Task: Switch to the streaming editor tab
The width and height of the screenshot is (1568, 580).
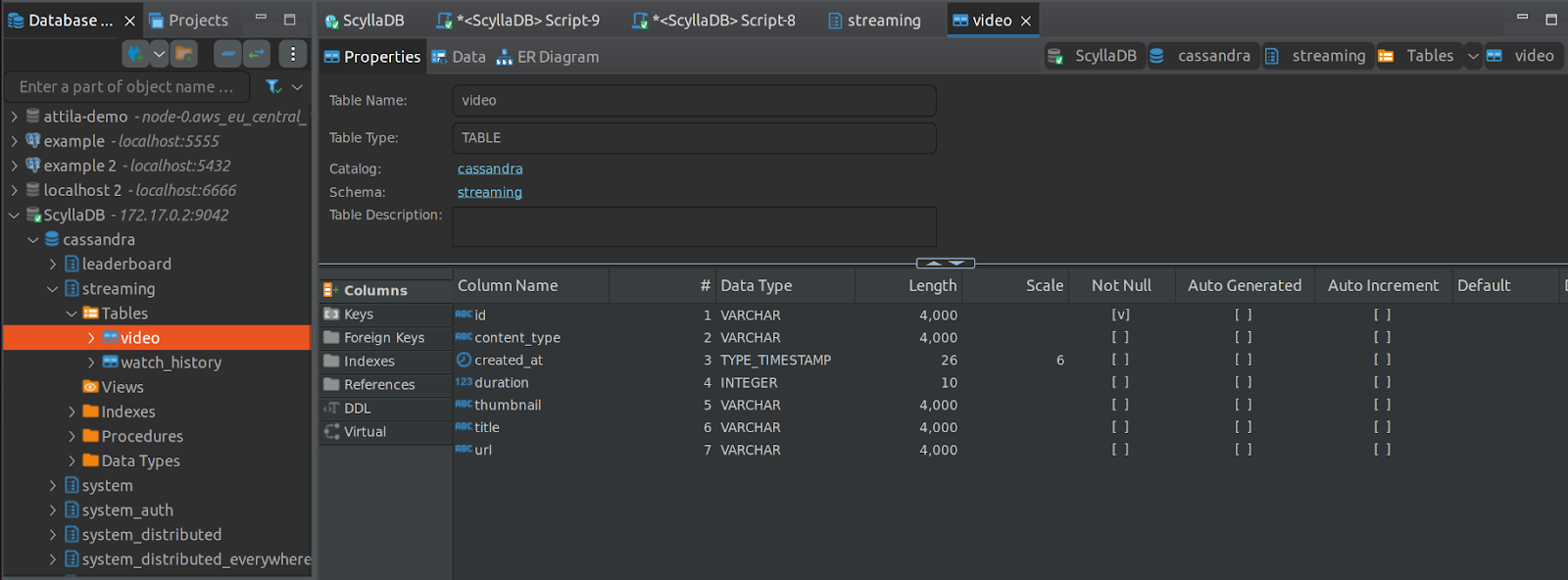Action: click(874, 21)
